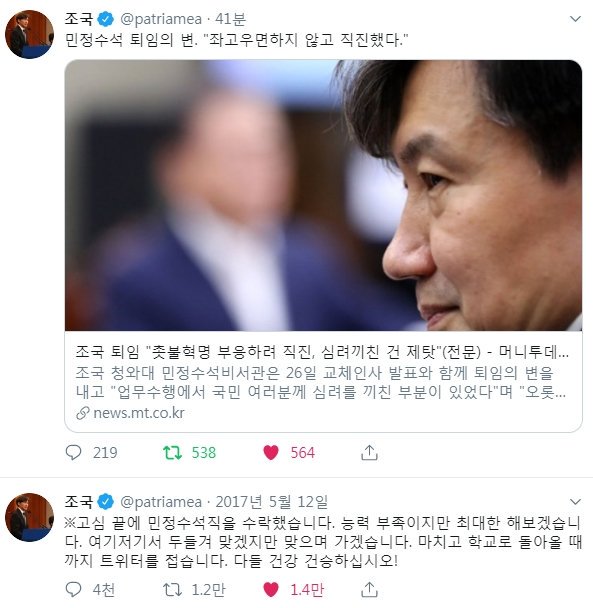Image resolution: width=593 pixels, height=608 pixels.
Task: Open the news.mt.co.kr link card
Action: (x=323, y=246)
